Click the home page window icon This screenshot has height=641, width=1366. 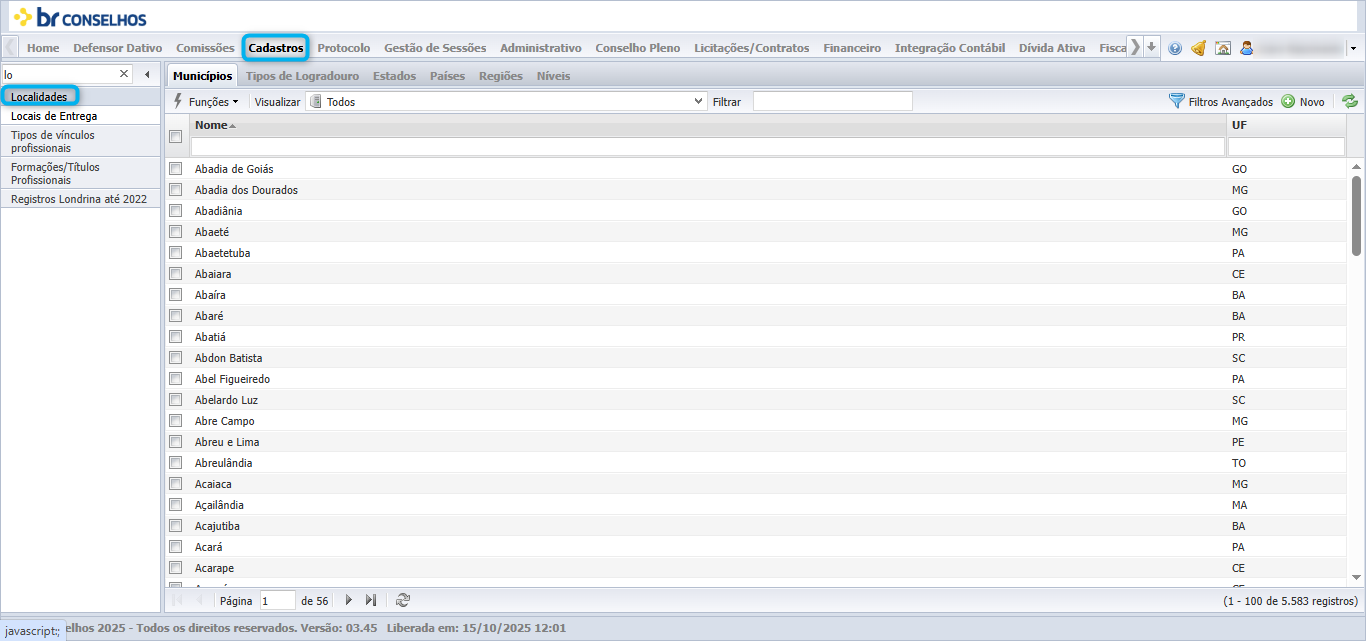click(1222, 48)
